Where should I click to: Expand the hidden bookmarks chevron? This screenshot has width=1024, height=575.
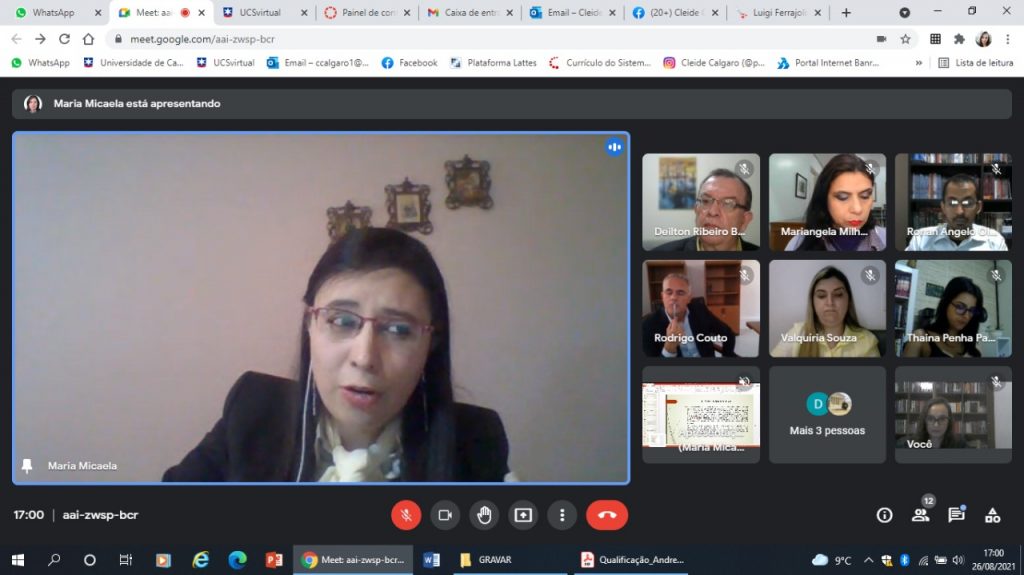(918, 62)
